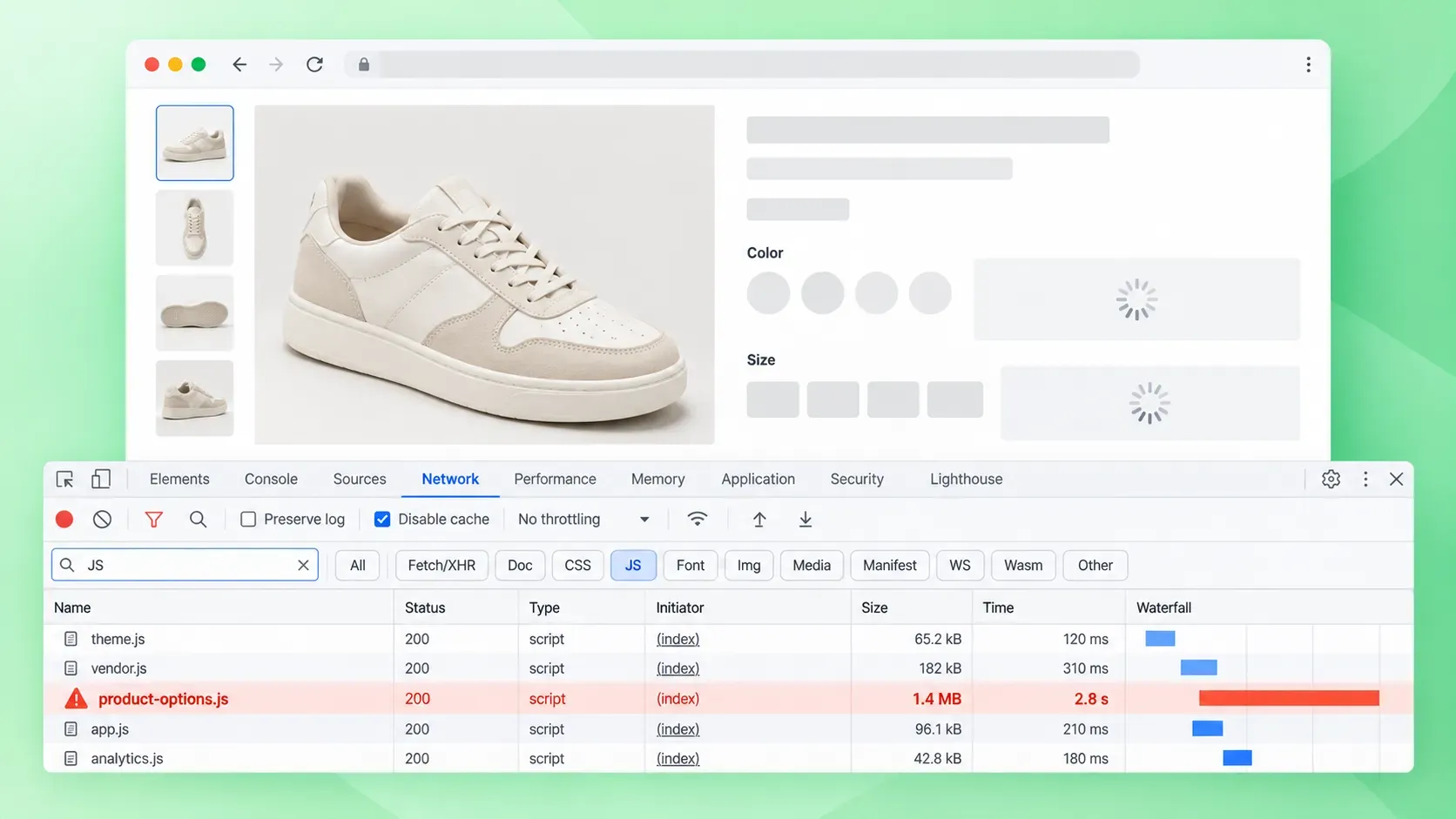Select the app.js request row
Viewport: 1456px width, 819px height.
click(x=729, y=729)
